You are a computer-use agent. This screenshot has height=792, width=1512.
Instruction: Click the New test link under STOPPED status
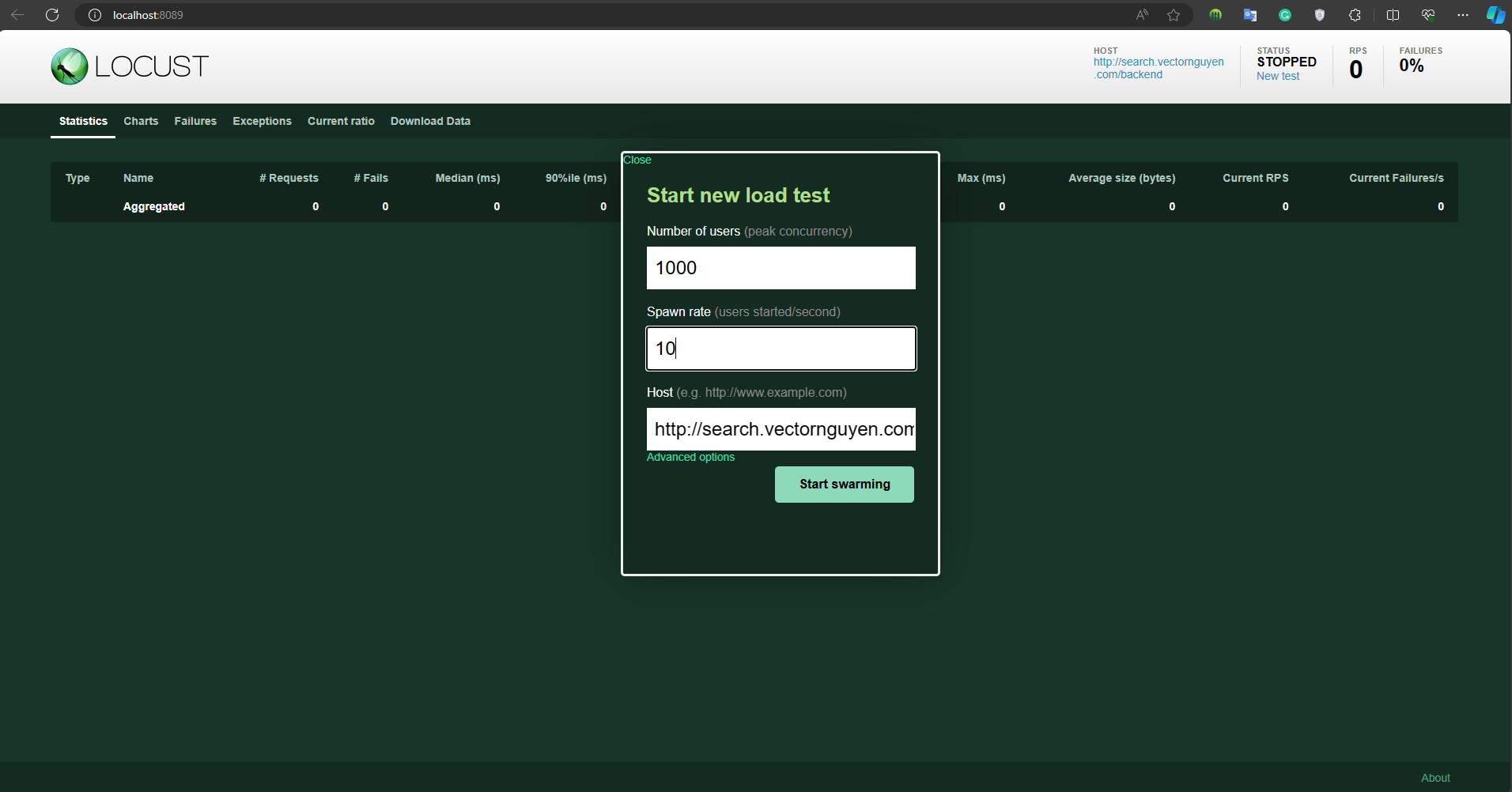pos(1278,76)
